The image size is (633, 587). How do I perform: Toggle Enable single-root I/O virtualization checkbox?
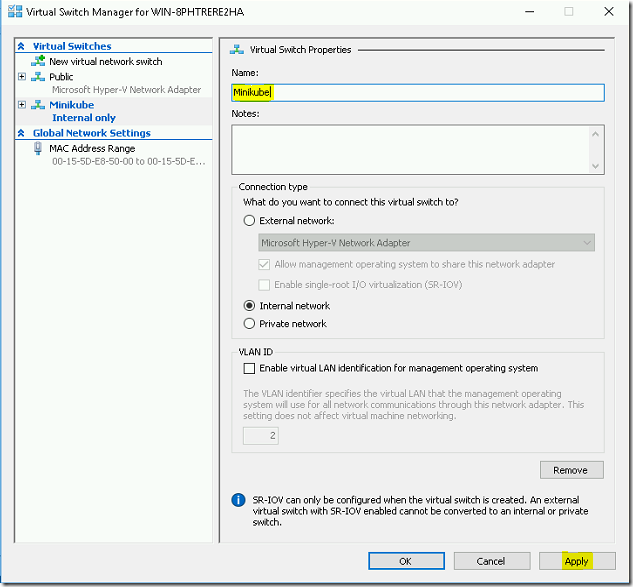(x=264, y=285)
